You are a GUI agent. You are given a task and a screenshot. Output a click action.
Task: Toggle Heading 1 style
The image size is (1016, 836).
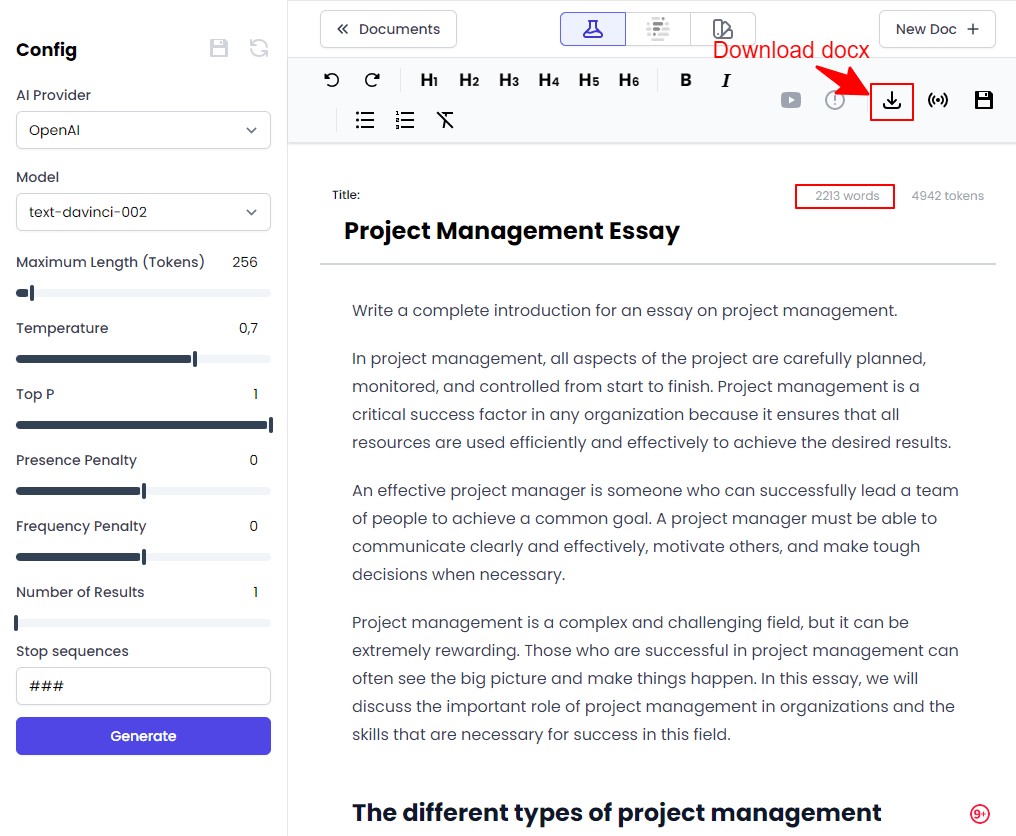pyautogui.click(x=429, y=80)
